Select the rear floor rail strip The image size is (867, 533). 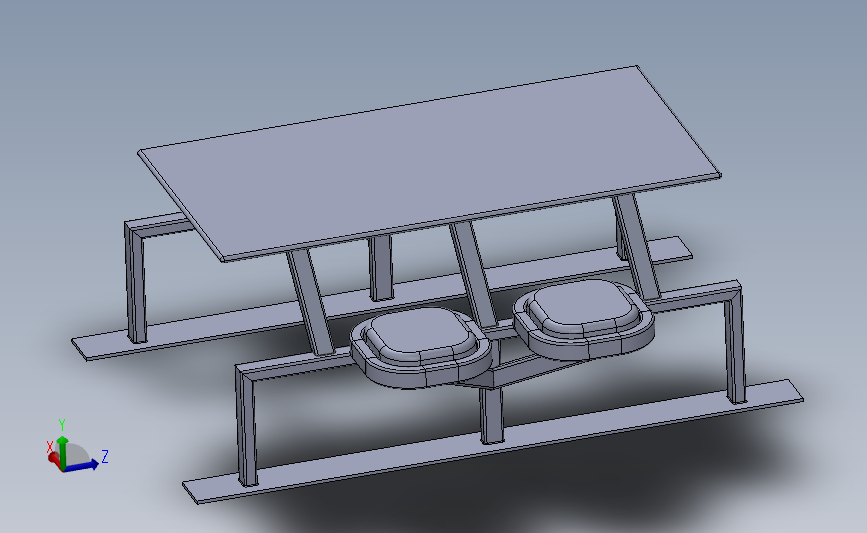pyautogui.click(x=382, y=299)
